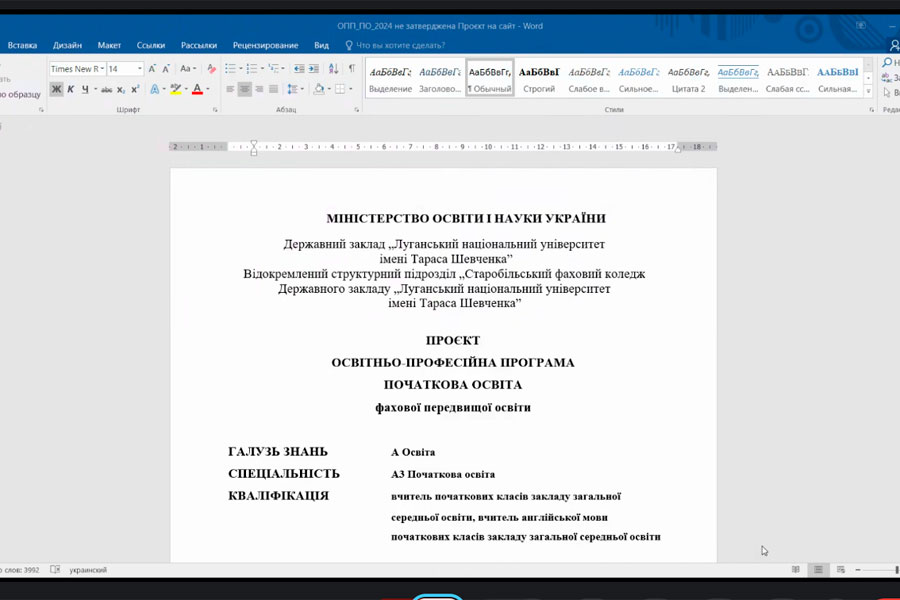Click the bulleted list icon
900x600 pixels.
tap(230, 69)
